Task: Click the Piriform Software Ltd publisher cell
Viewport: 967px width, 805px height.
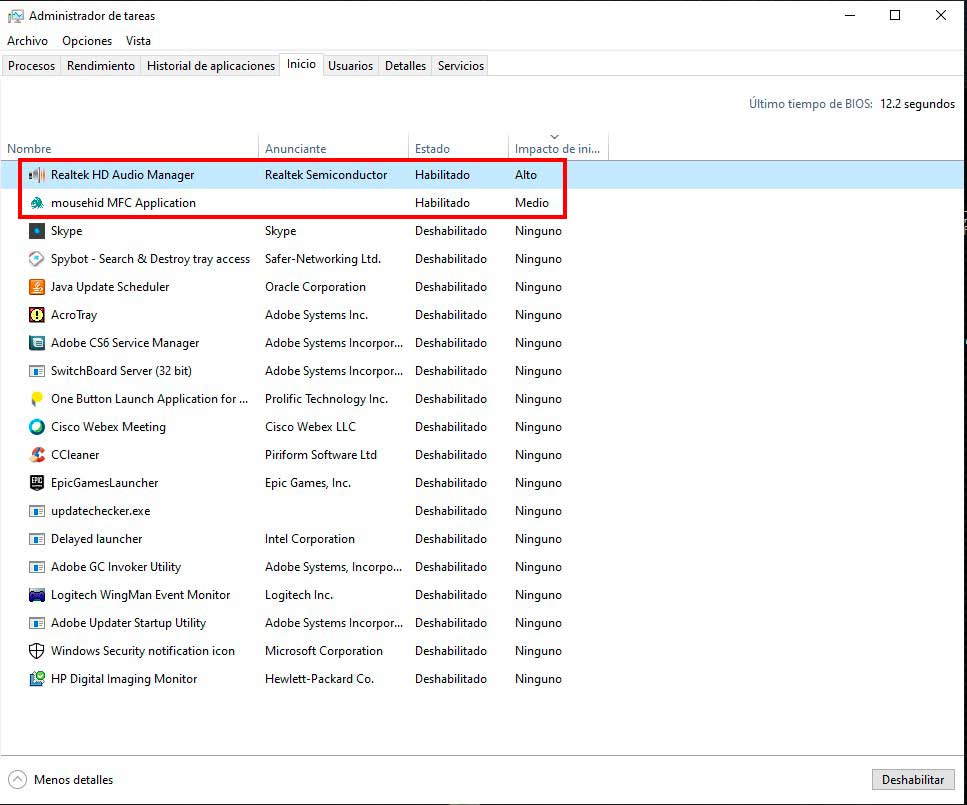Action: 321,455
